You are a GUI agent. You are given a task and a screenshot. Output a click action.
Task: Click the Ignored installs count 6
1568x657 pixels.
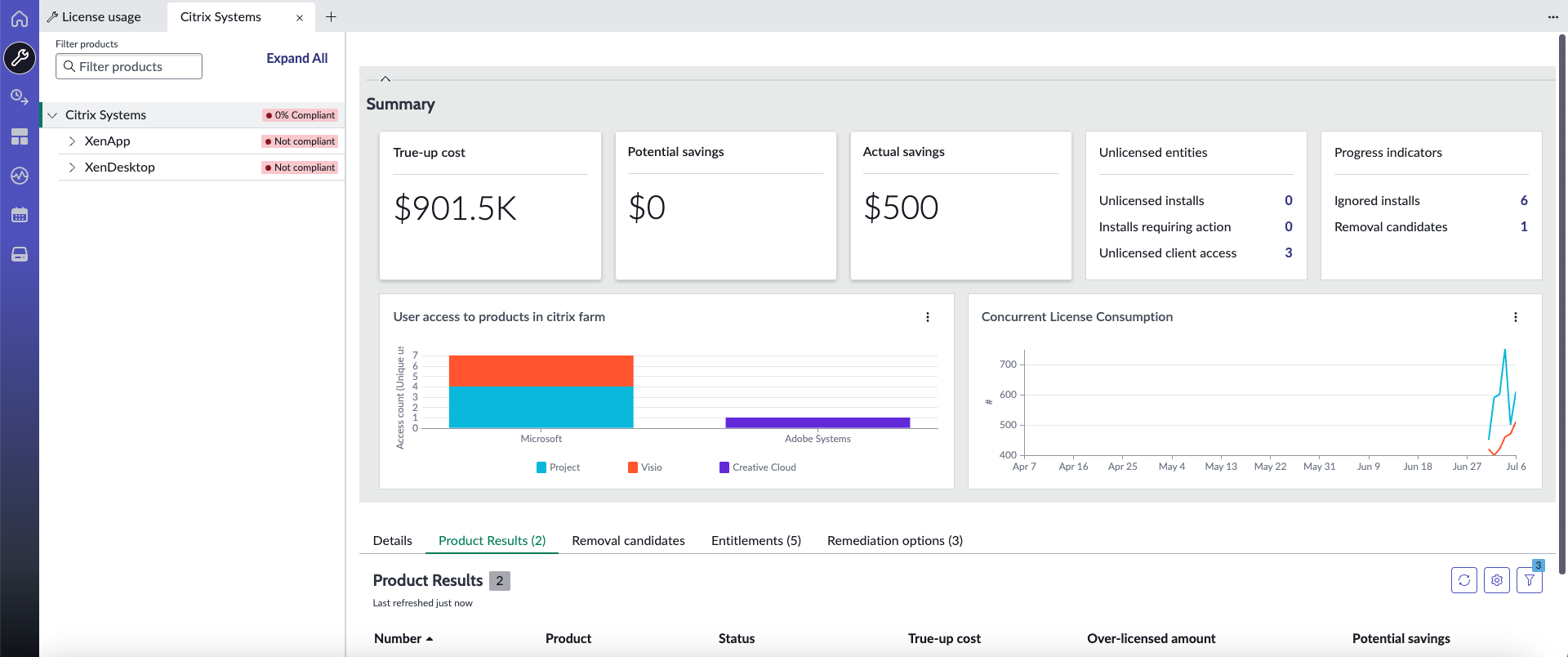pos(1524,200)
